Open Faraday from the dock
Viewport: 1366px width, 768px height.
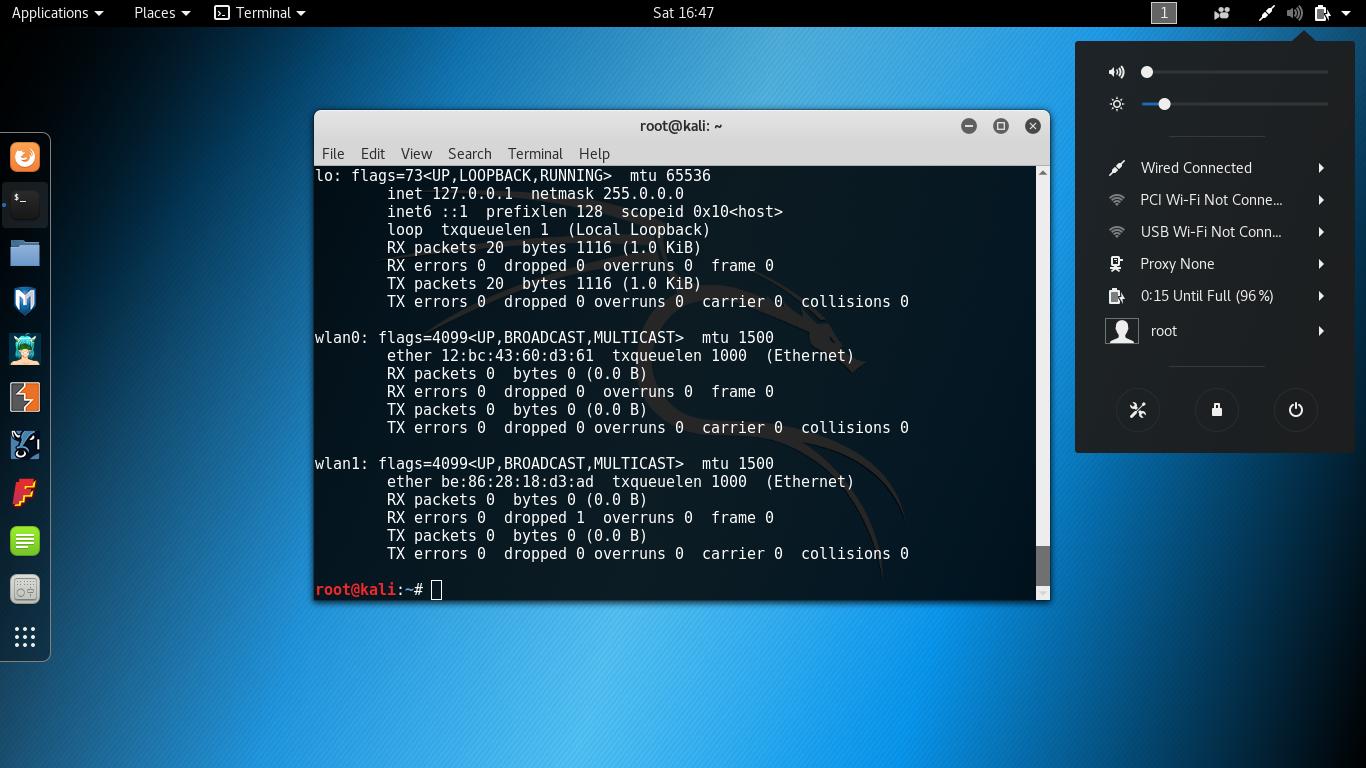(24, 493)
